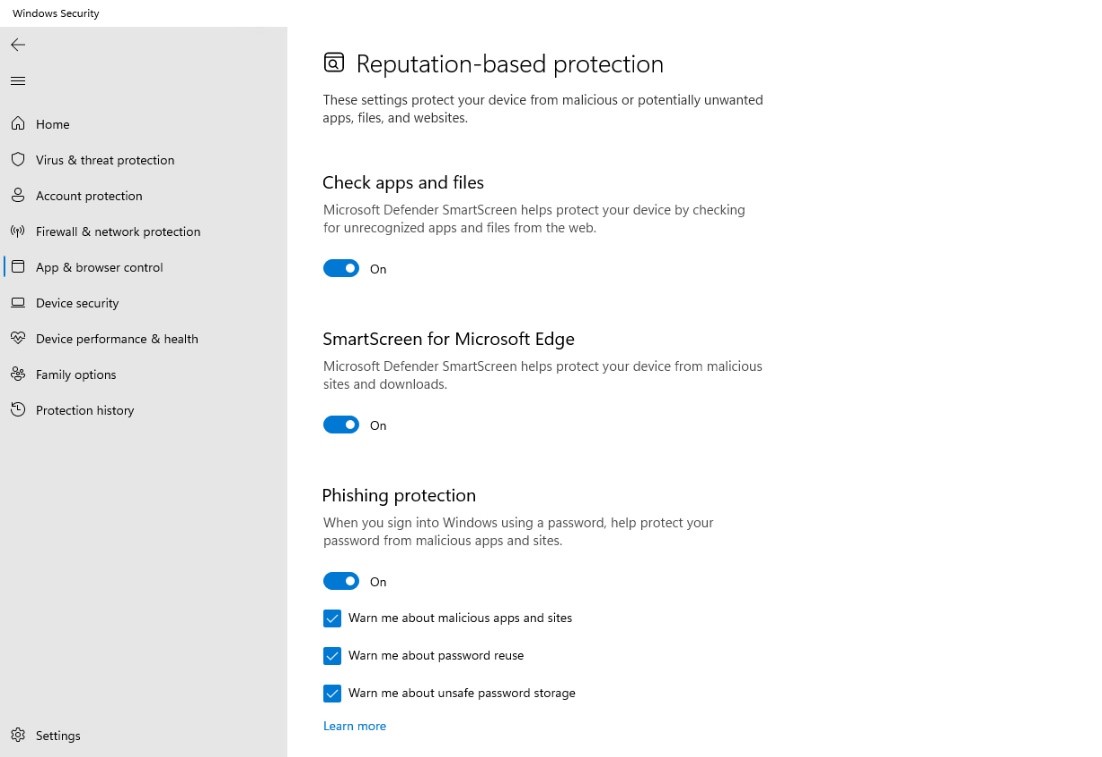This screenshot has height=757, width=1102.
Task: Uncheck Warn me about password reuse
Action: (332, 656)
